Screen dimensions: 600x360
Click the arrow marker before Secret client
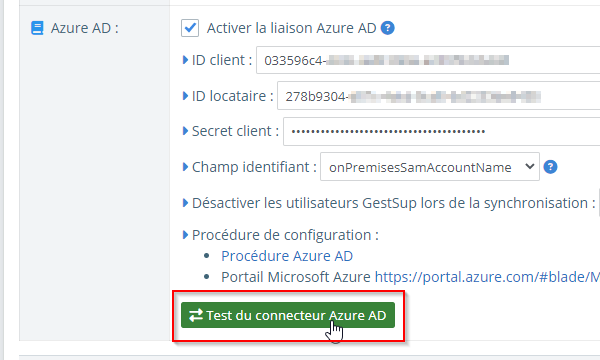pyautogui.click(x=185, y=131)
